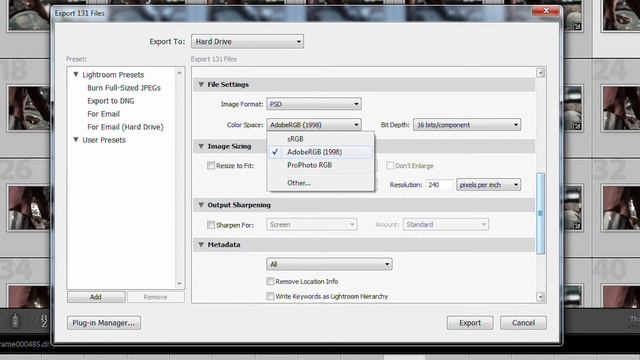Screen dimensions: 640x360
Task: Collapse the File Settings section
Action: 201,84
